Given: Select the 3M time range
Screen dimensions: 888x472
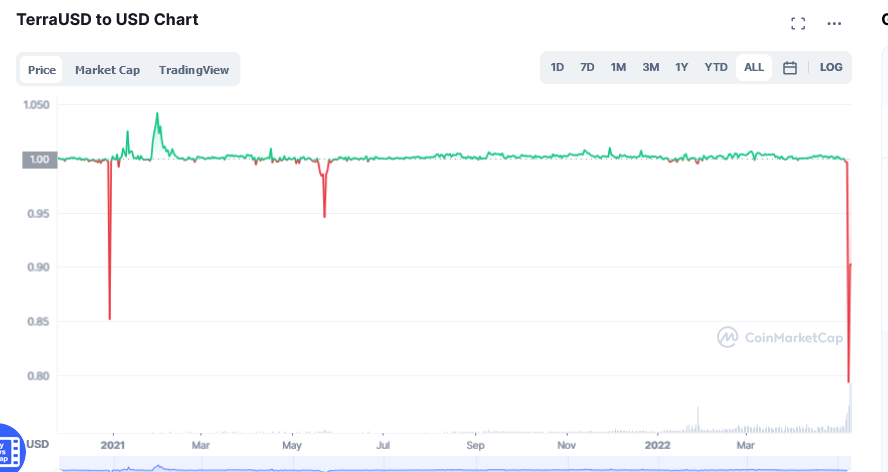Looking at the screenshot, I should point(651,67).
